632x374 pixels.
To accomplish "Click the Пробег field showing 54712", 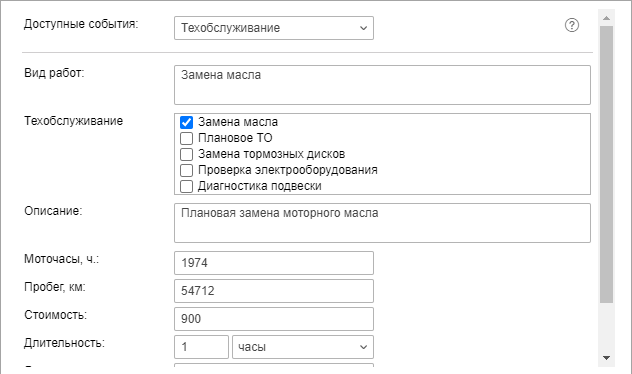I will [274, 291].
